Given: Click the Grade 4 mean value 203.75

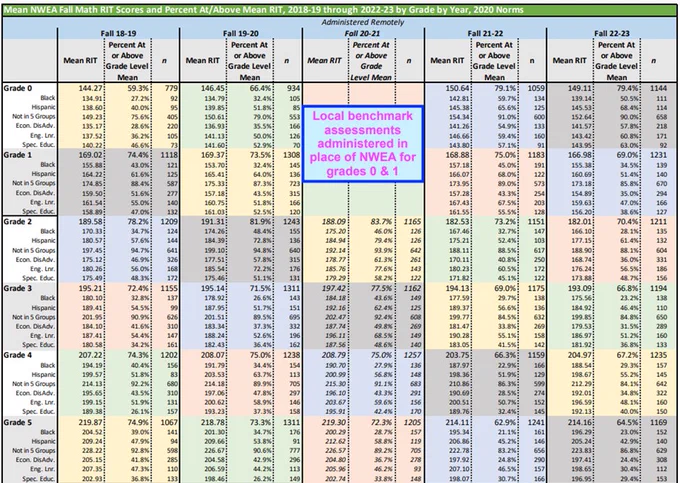Looking at the screenshot, I should pyautogui.click(x=458, y=355).
